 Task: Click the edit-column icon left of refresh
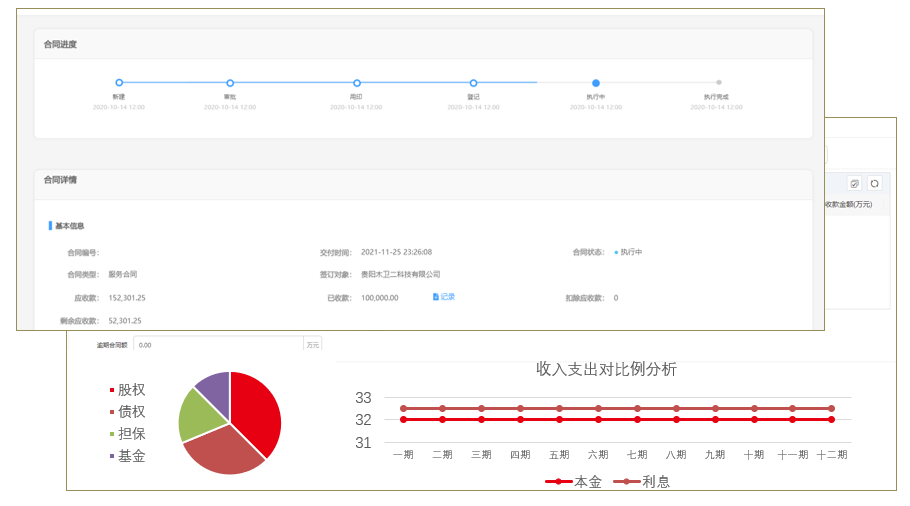(854, 184)
